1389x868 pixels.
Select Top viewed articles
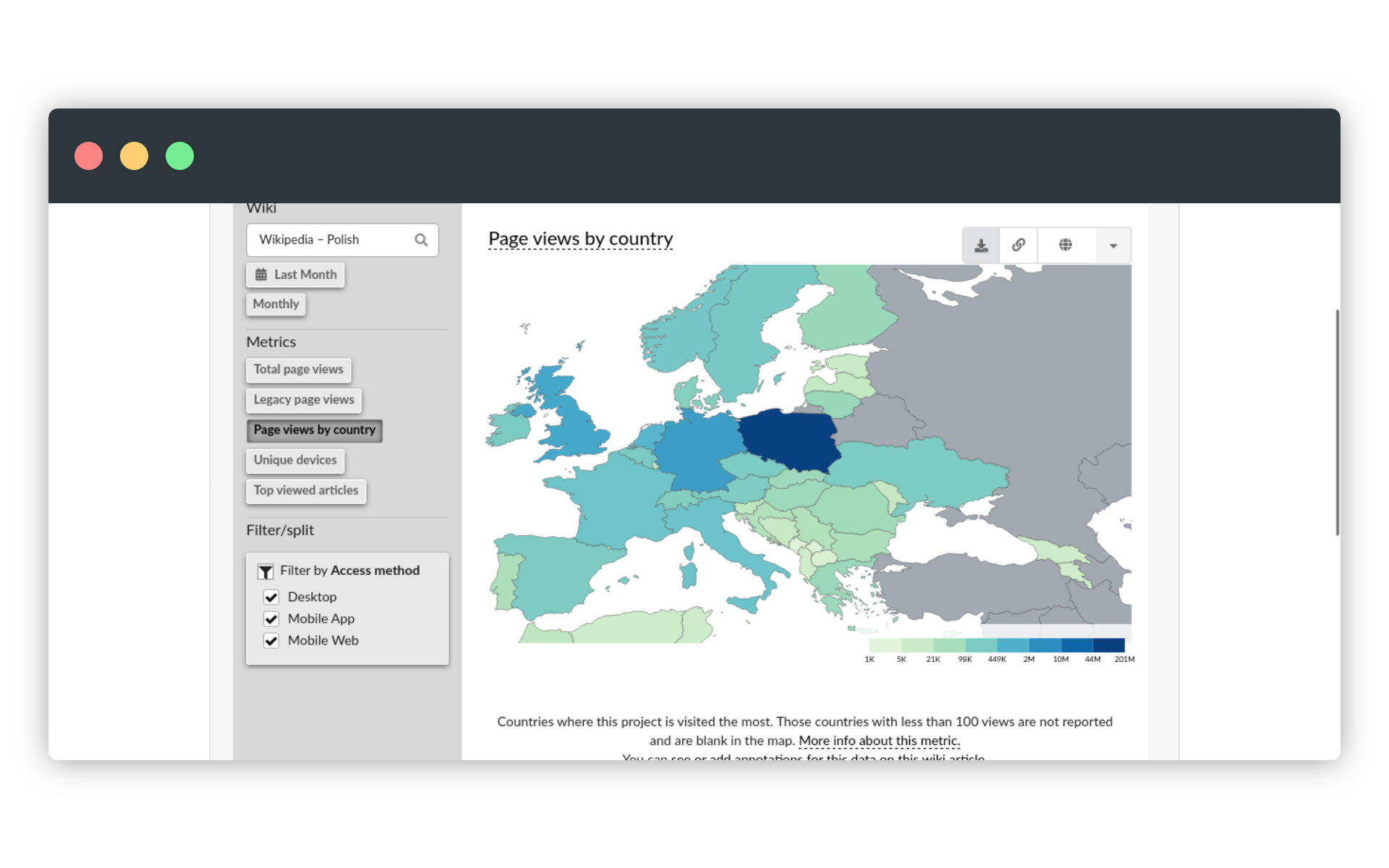(x=305, y=490)
